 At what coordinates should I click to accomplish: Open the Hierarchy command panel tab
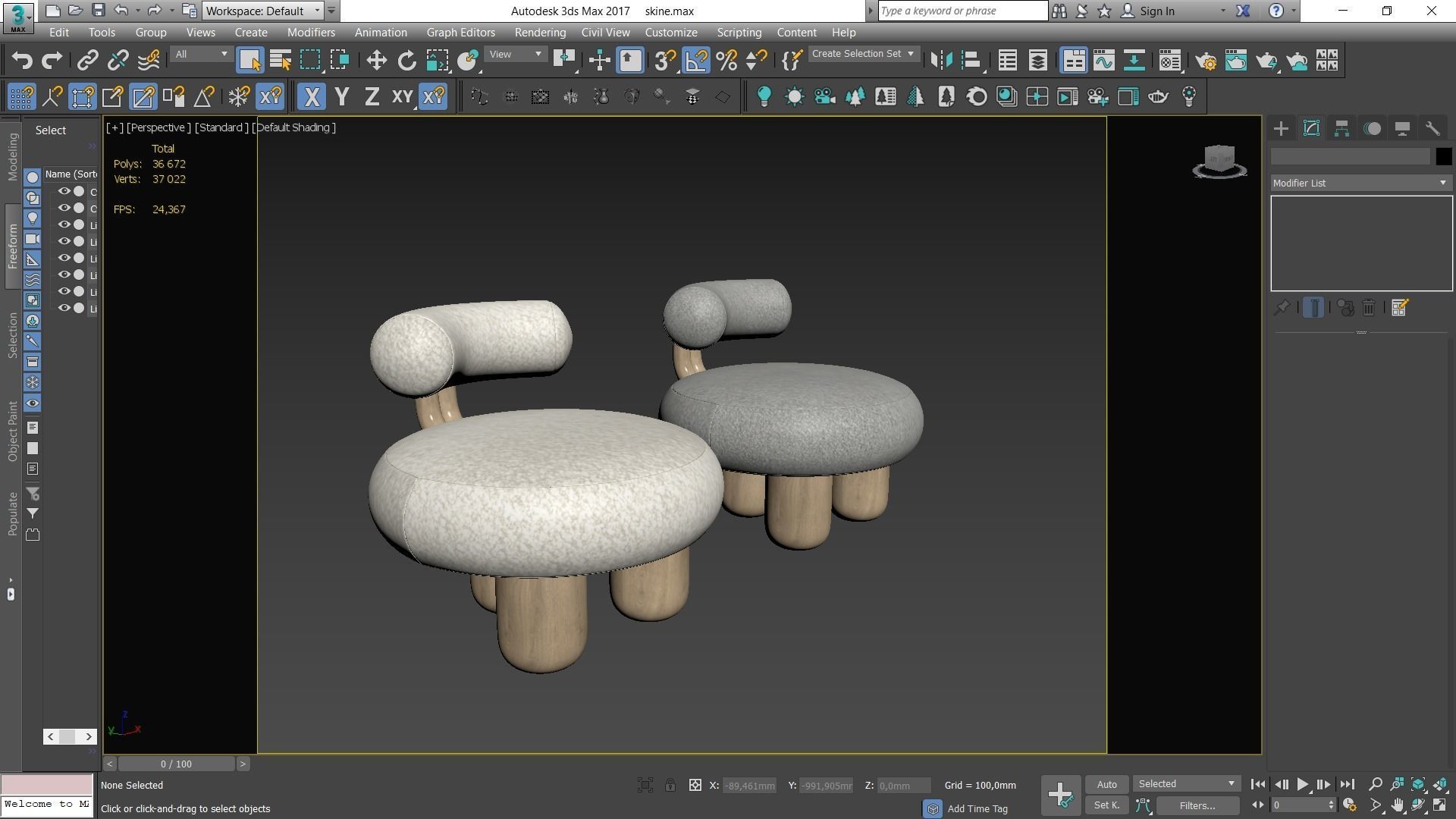click(1341, 128)
